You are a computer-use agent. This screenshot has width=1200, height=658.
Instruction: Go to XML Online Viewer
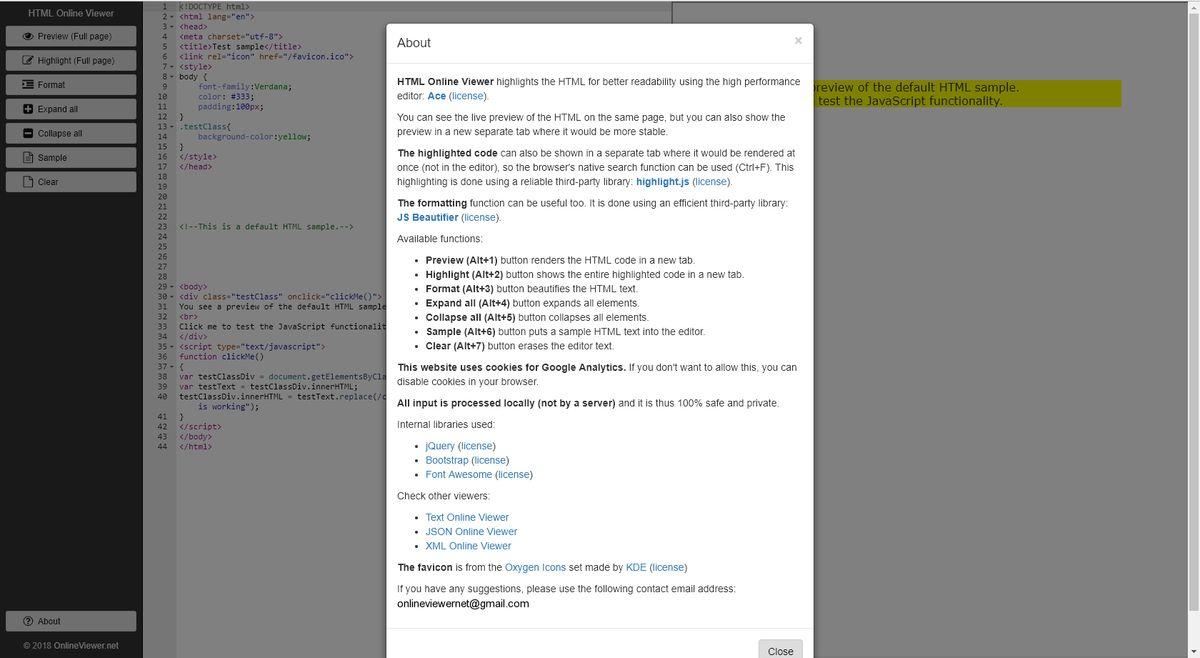(468, 546)
